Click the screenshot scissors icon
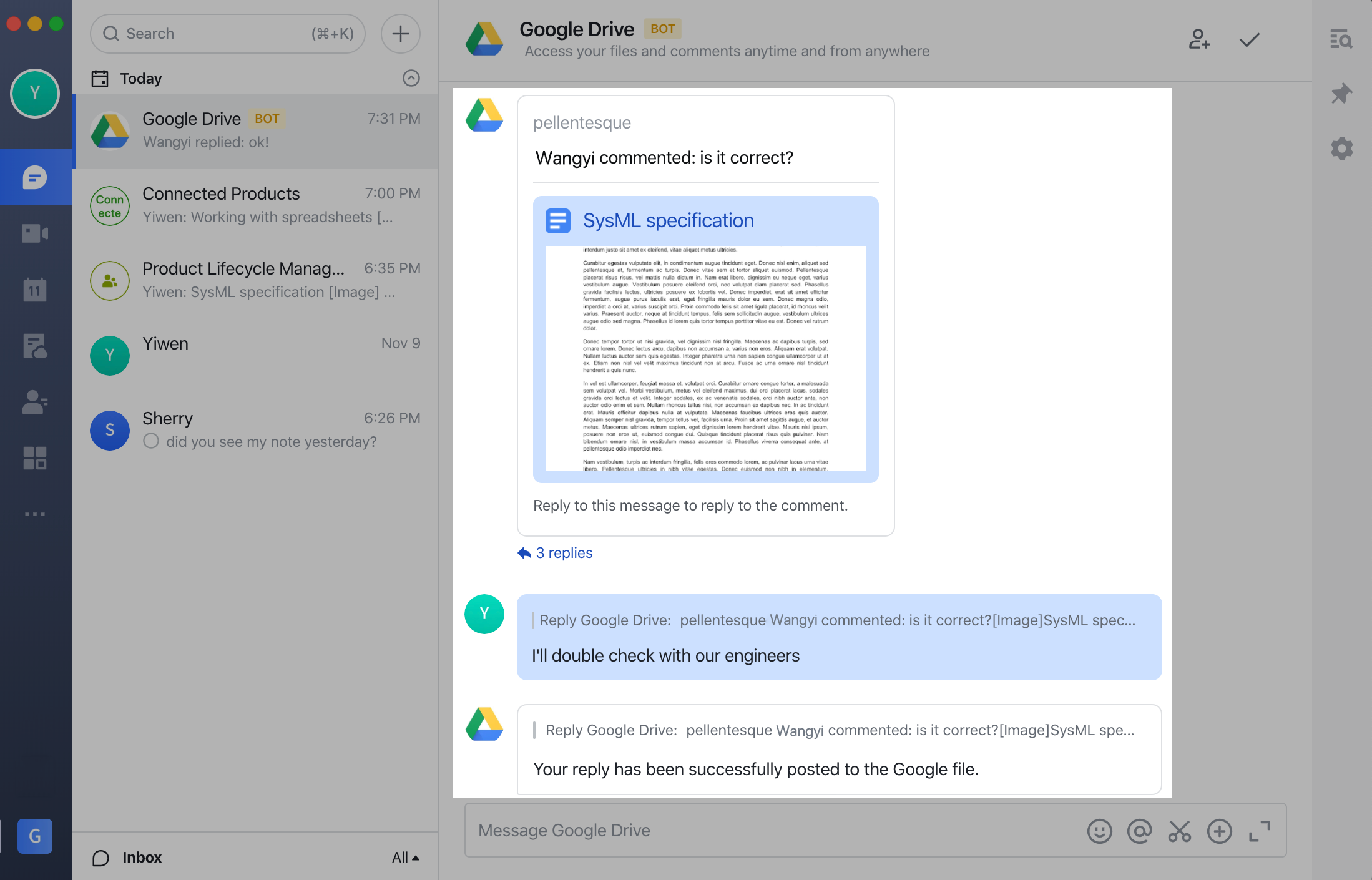 click(x=1179, y=831)
